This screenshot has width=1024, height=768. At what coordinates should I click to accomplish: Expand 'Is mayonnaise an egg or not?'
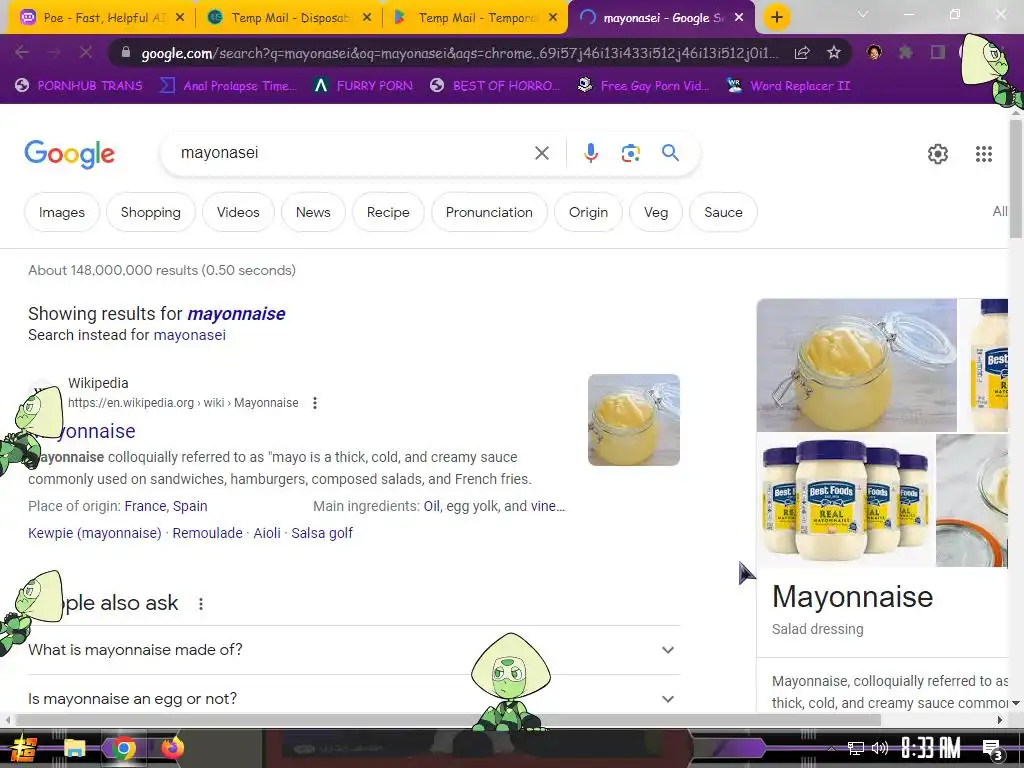click(353, 699)
